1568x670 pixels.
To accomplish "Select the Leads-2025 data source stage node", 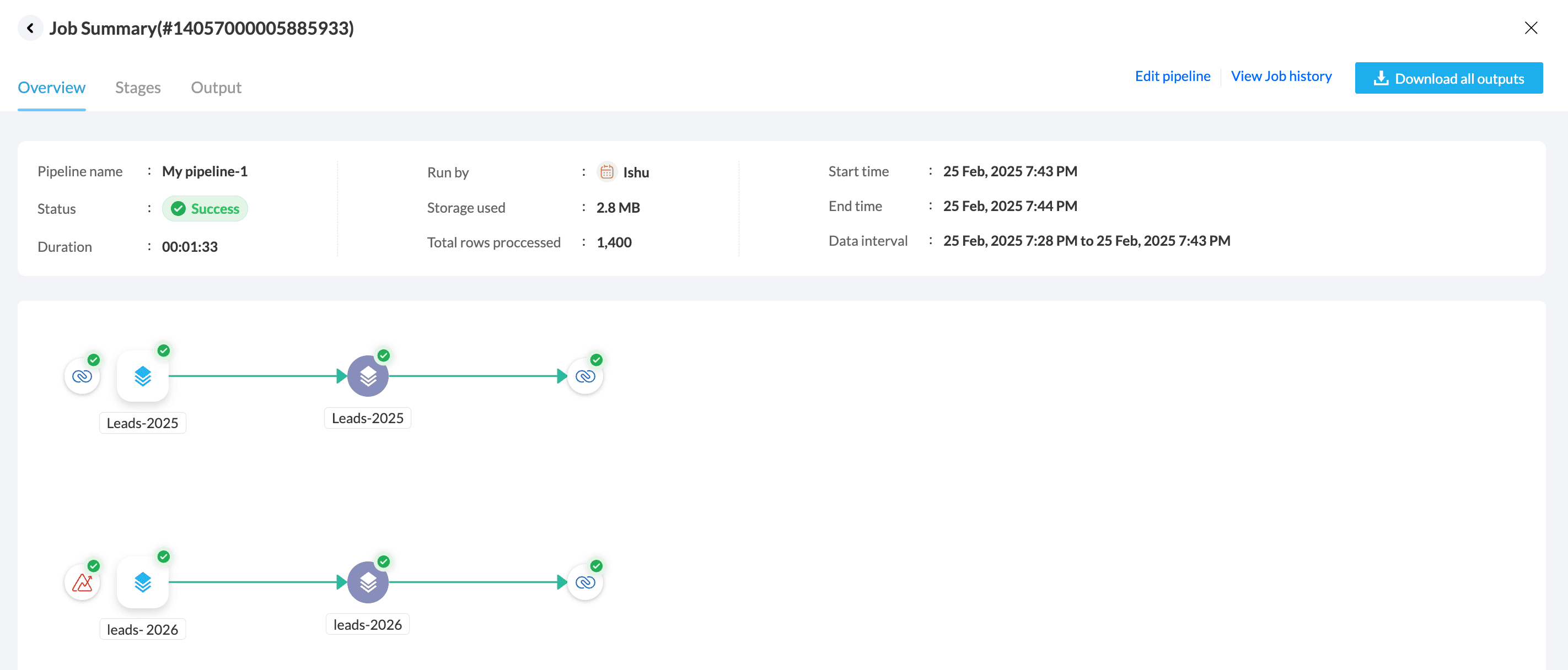I will 142,376.
